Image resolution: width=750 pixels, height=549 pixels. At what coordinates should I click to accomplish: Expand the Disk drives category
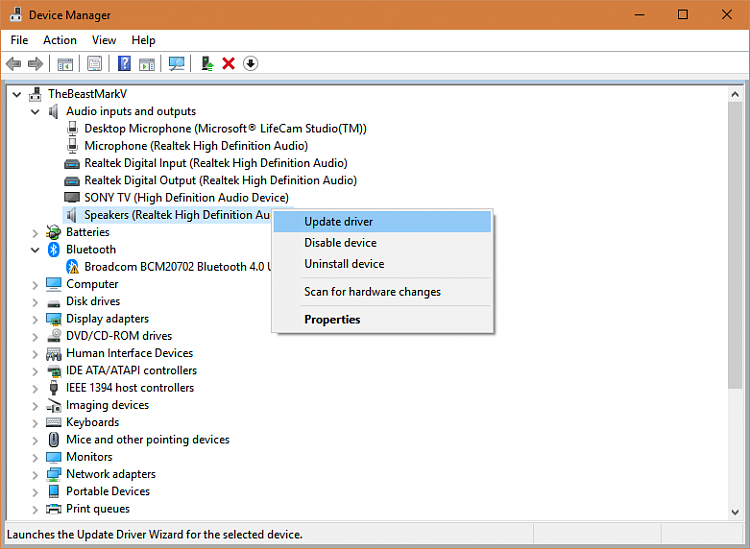(x=35, y=302)
